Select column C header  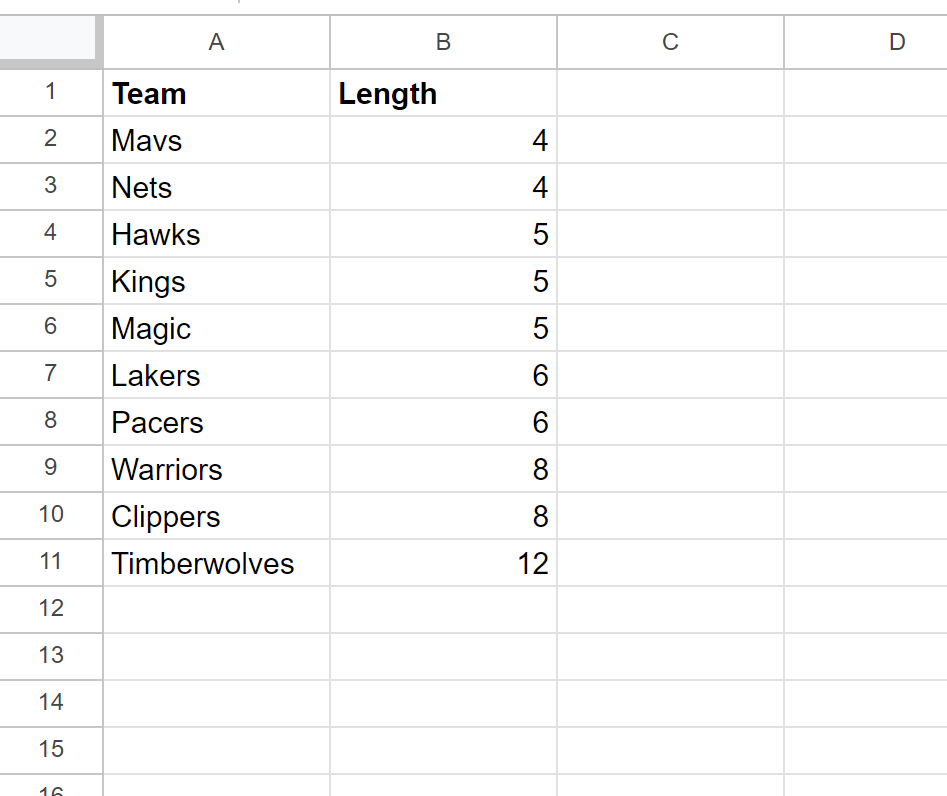(670, 42)
